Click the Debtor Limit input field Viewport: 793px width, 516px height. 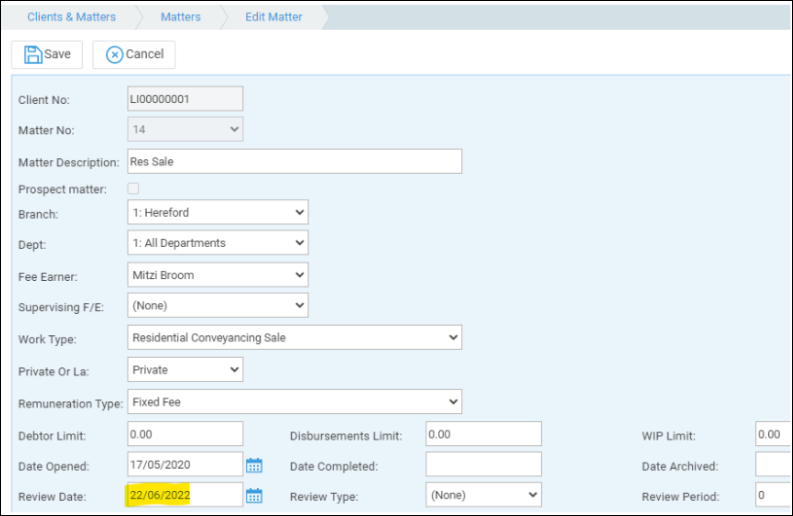tap(185, 434)
